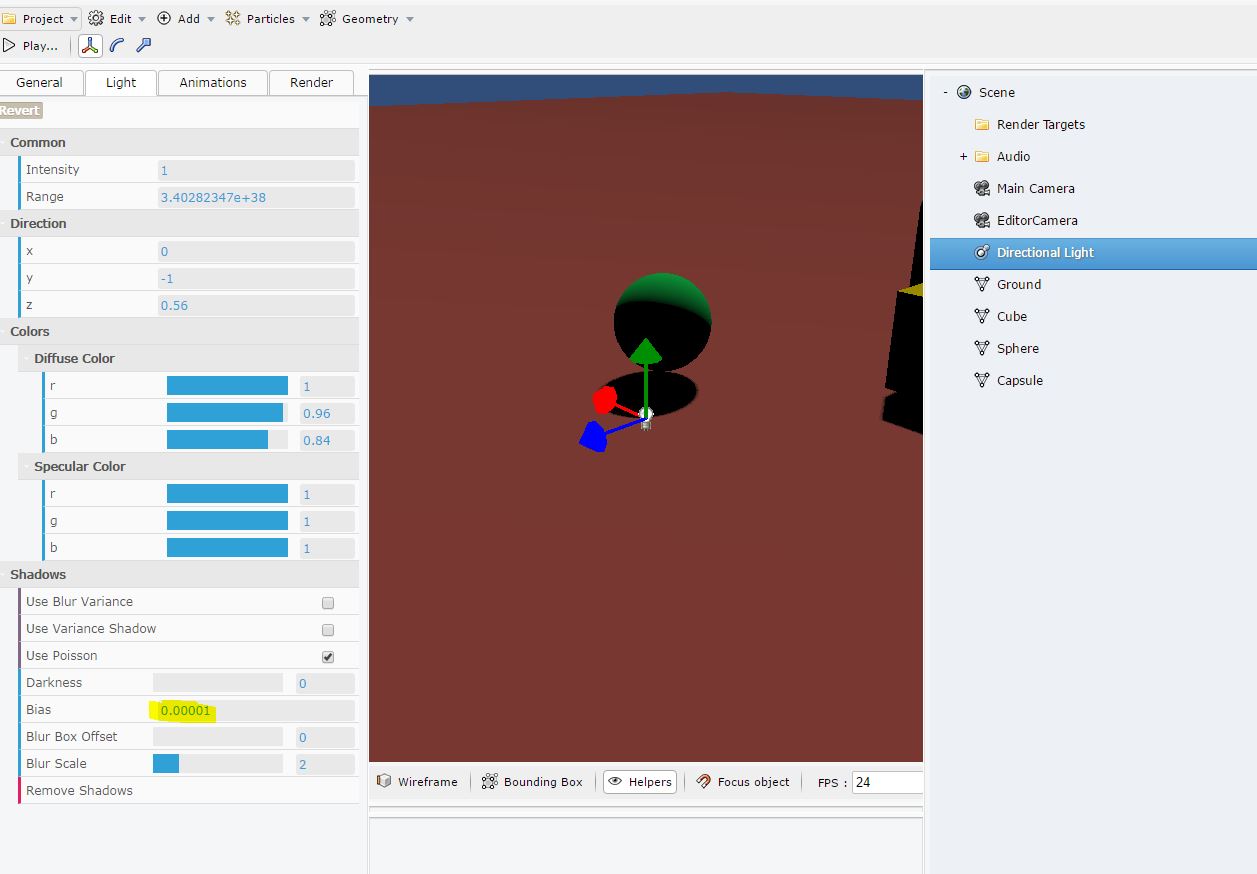Uncheck the Use Poisson checkbox
The height and width of the screenshot is (874, 1257).
328,657
